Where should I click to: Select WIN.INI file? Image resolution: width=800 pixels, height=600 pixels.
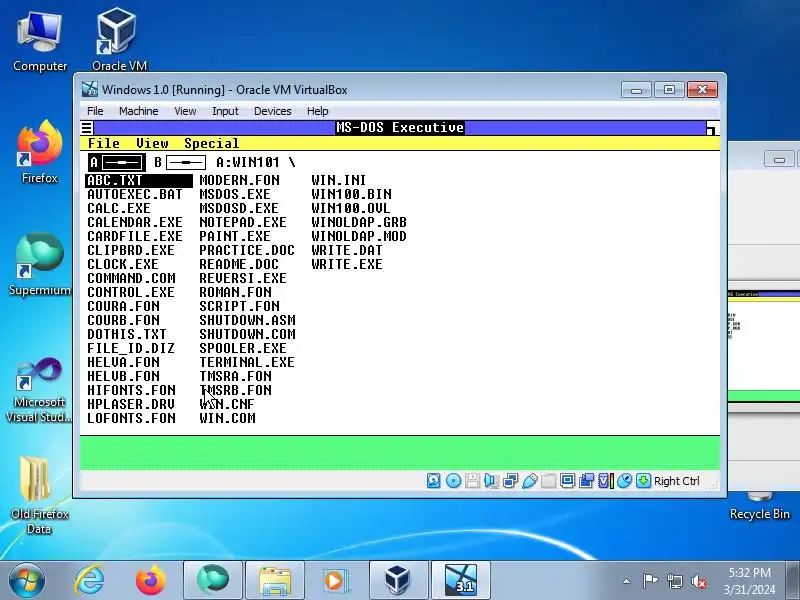pyautogui.click(x=339, y=181)
